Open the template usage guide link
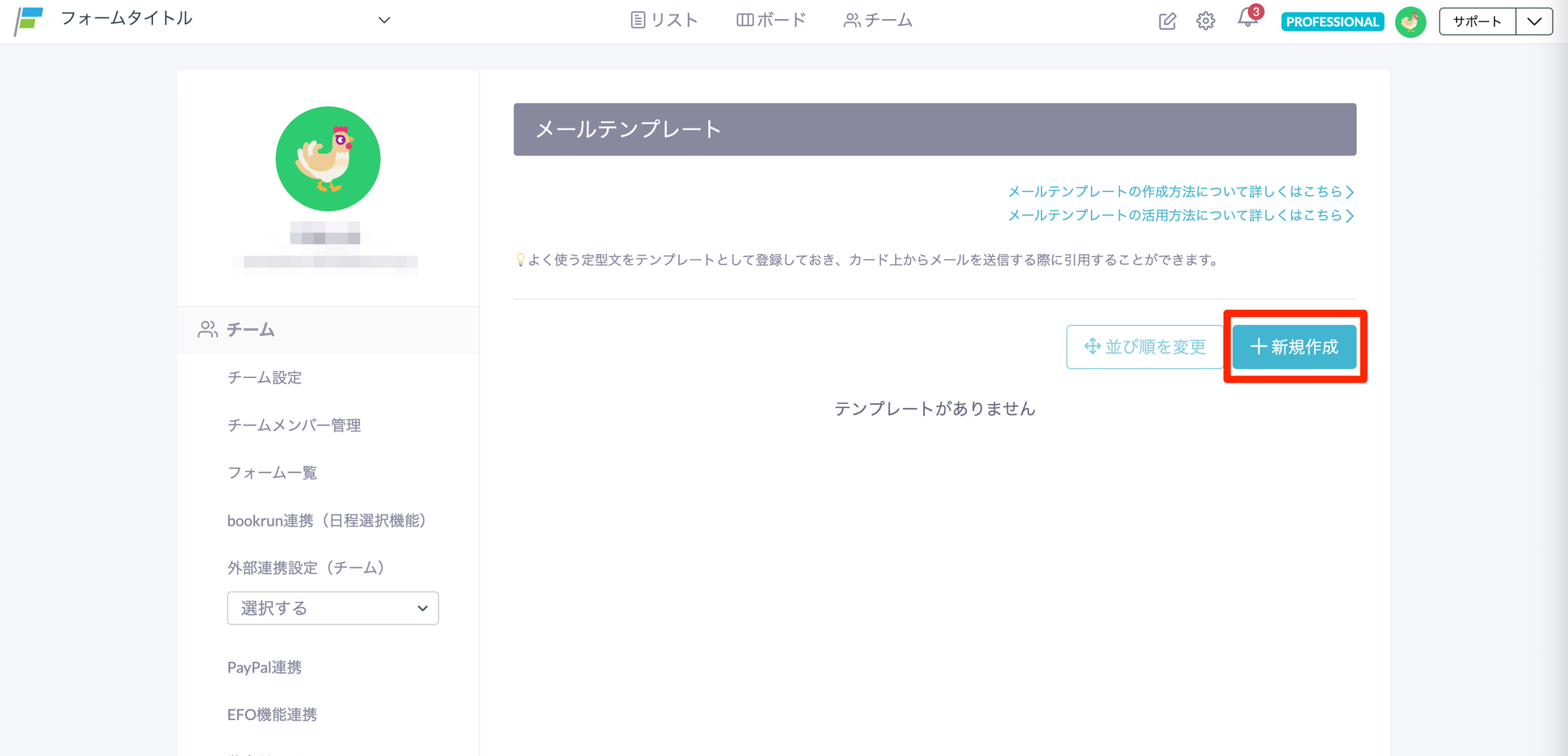 click(1181, 215)
